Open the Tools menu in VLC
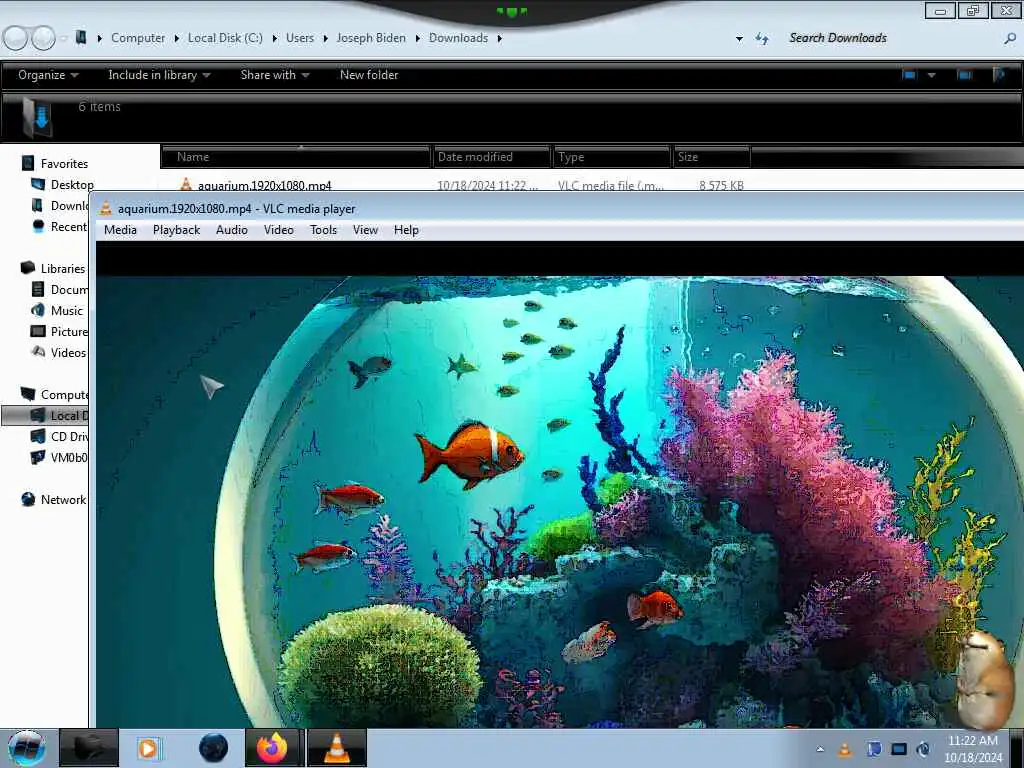 coord(323,230)
